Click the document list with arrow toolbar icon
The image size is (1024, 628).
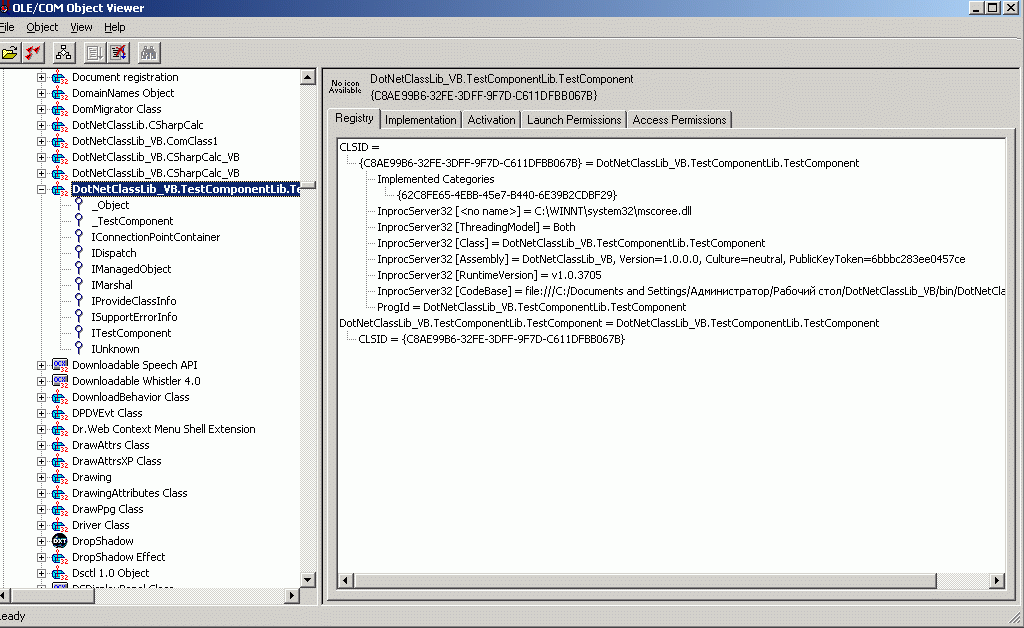95,53
